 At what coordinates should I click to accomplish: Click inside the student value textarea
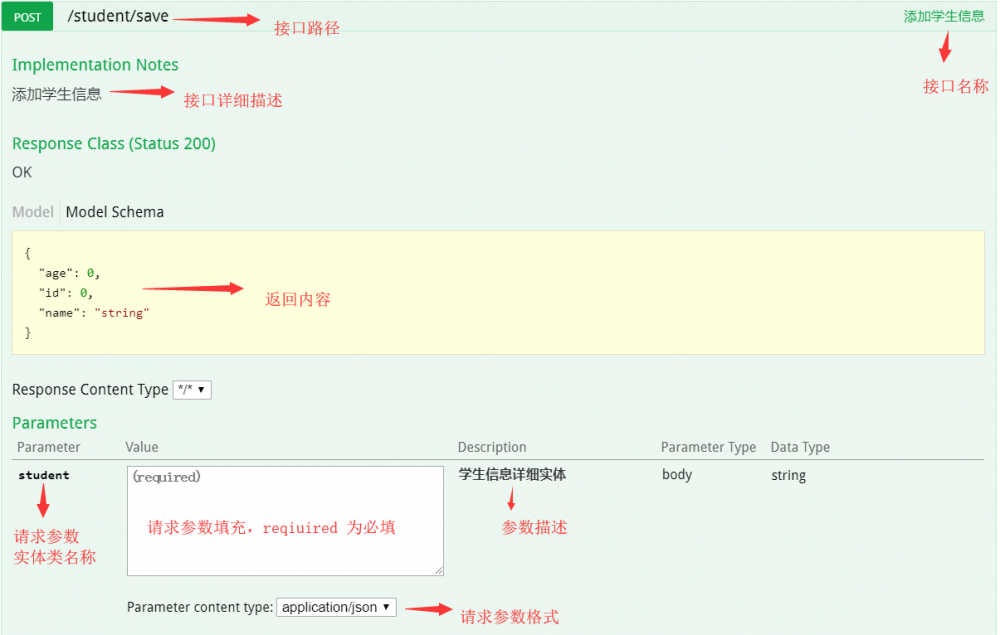[285, 520]
